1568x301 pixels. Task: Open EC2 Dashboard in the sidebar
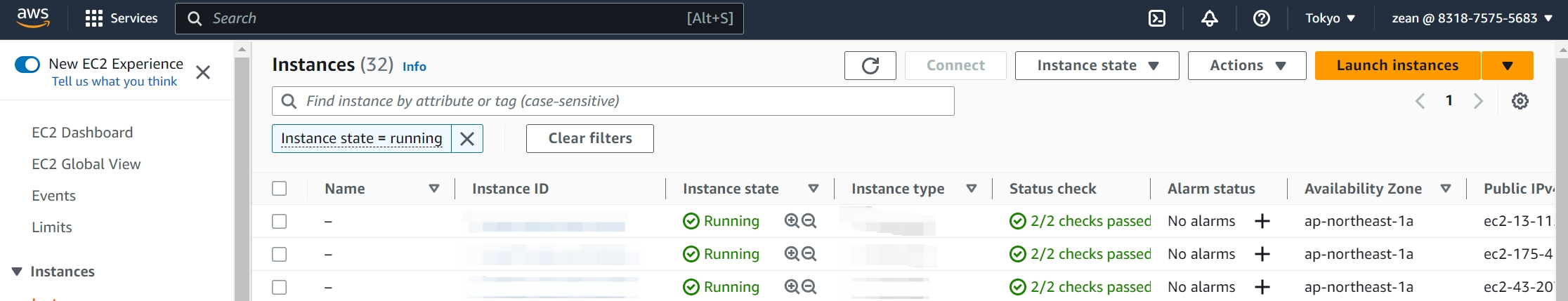(x=82, y=133)
